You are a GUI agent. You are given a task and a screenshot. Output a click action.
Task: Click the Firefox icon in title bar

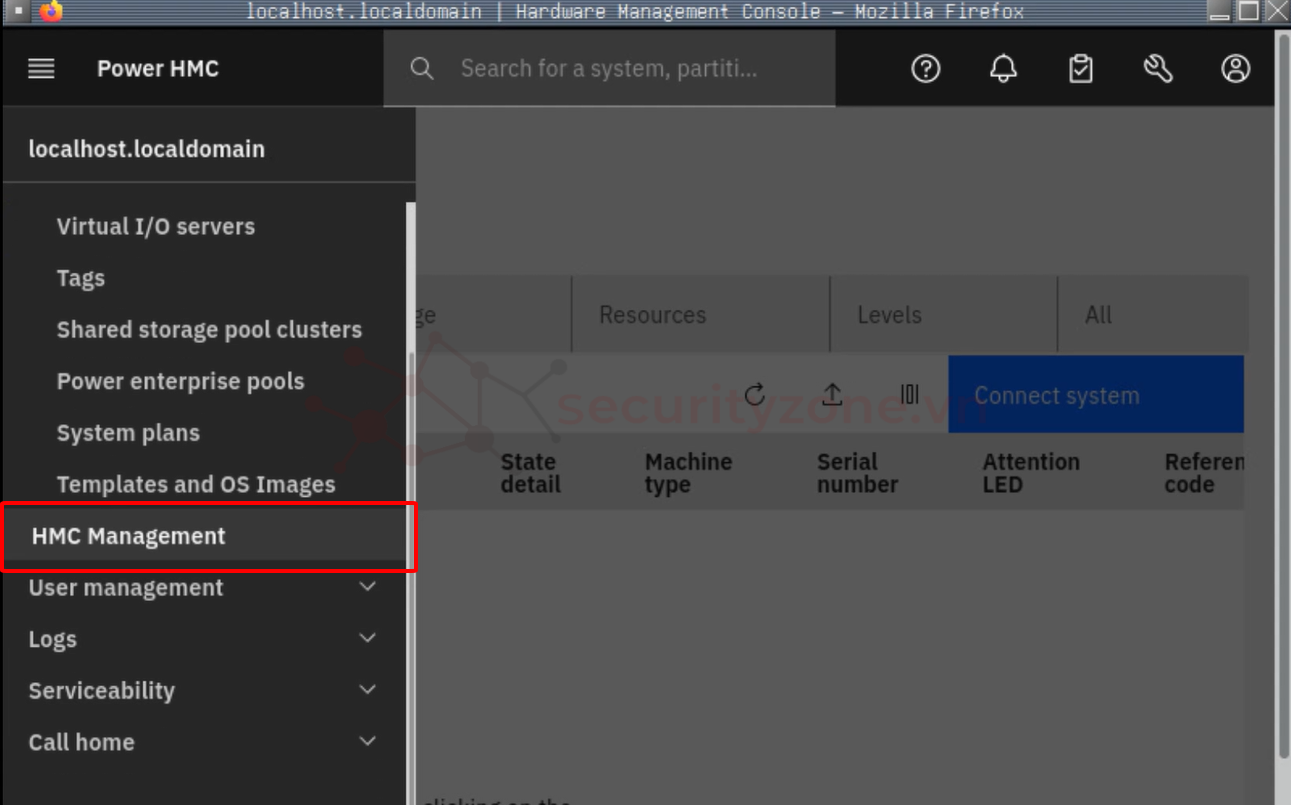(51, 12)
